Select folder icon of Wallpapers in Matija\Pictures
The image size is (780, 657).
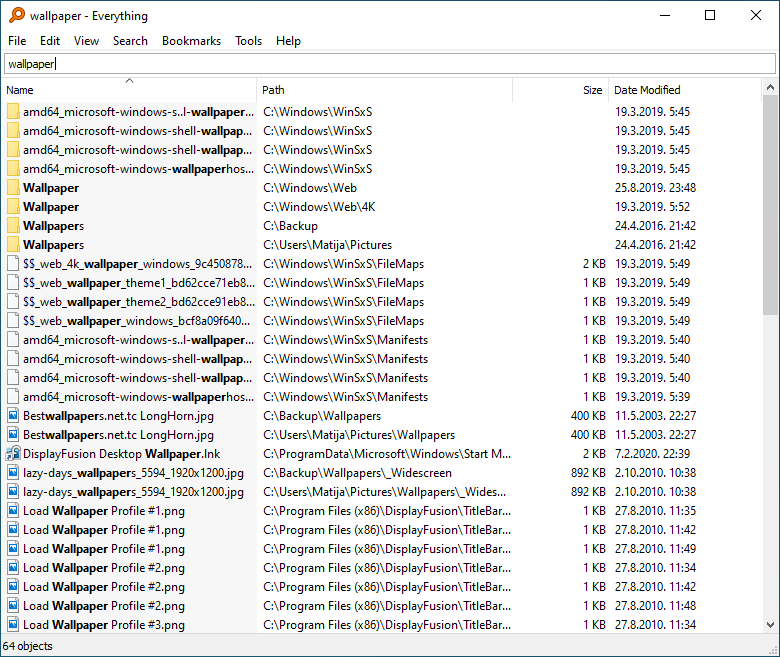[x=13, y=245]
